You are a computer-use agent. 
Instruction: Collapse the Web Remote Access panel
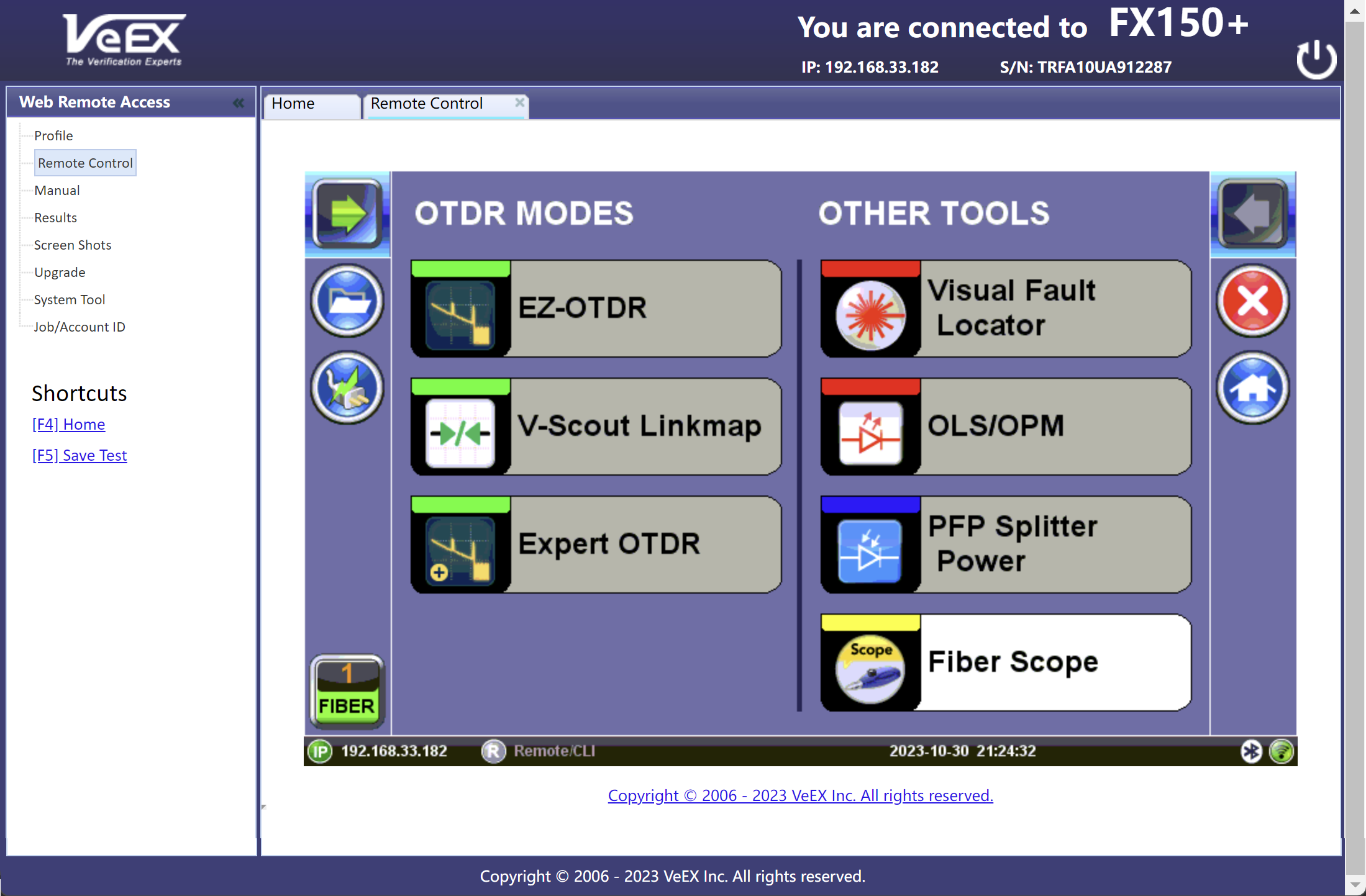[239, 102]
